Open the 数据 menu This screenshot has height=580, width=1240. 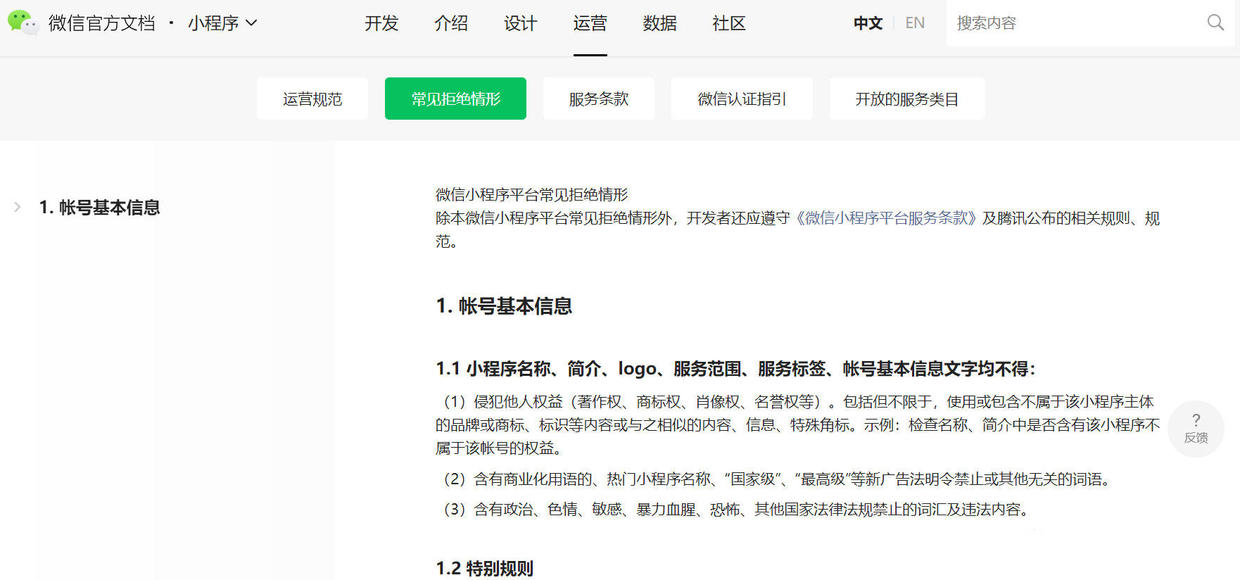click(x=660, y=23)
